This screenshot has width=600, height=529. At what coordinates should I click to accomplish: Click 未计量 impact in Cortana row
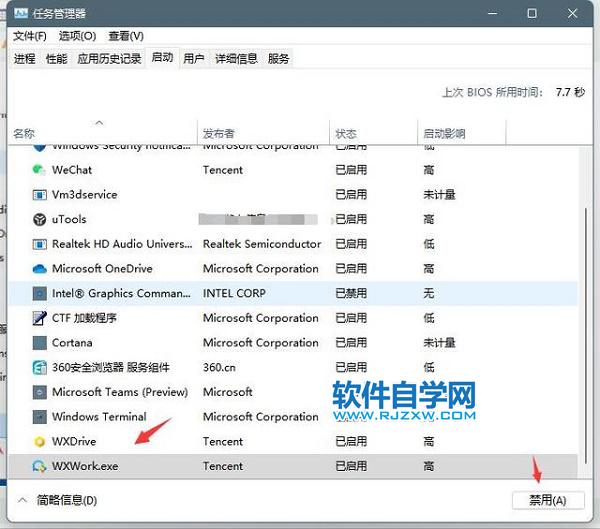pyautogui.click(x=439, y=343)
